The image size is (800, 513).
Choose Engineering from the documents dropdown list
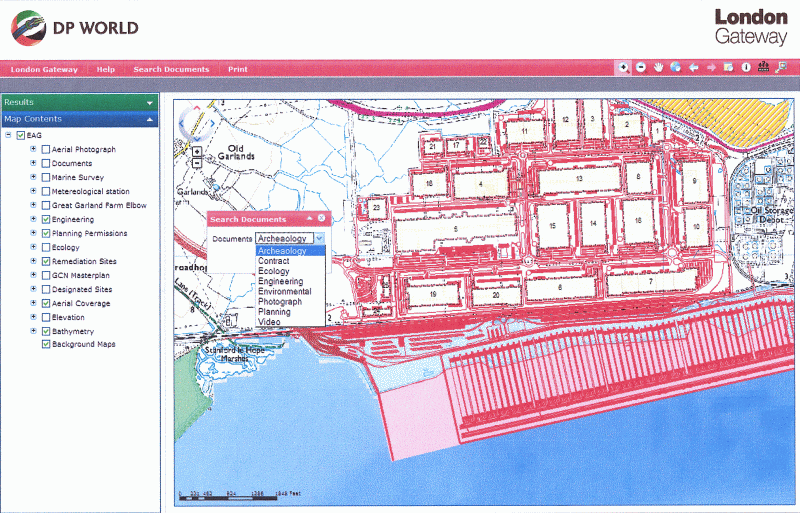pyautogui.click(x=290, y=281)
